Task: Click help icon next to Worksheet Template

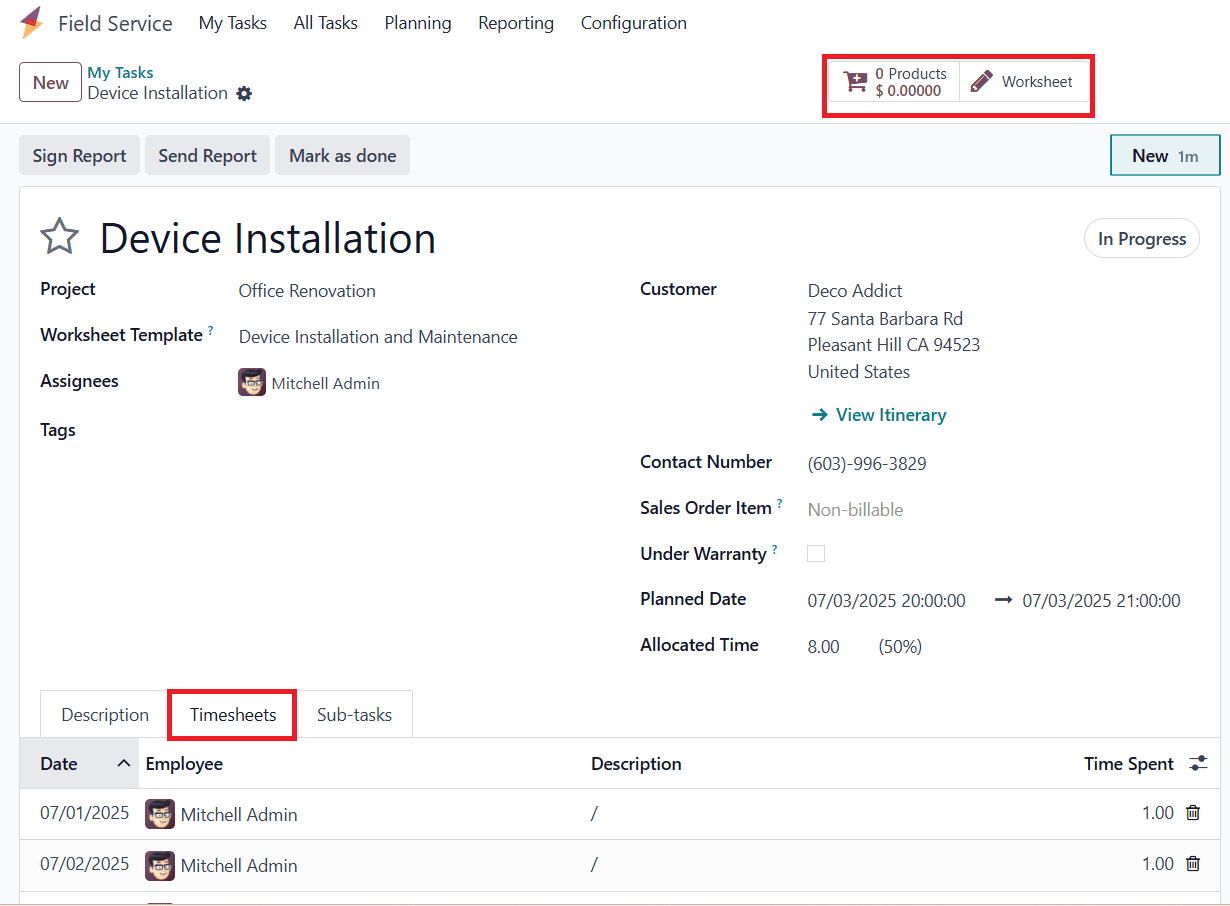Action: (x=211, y=331)
